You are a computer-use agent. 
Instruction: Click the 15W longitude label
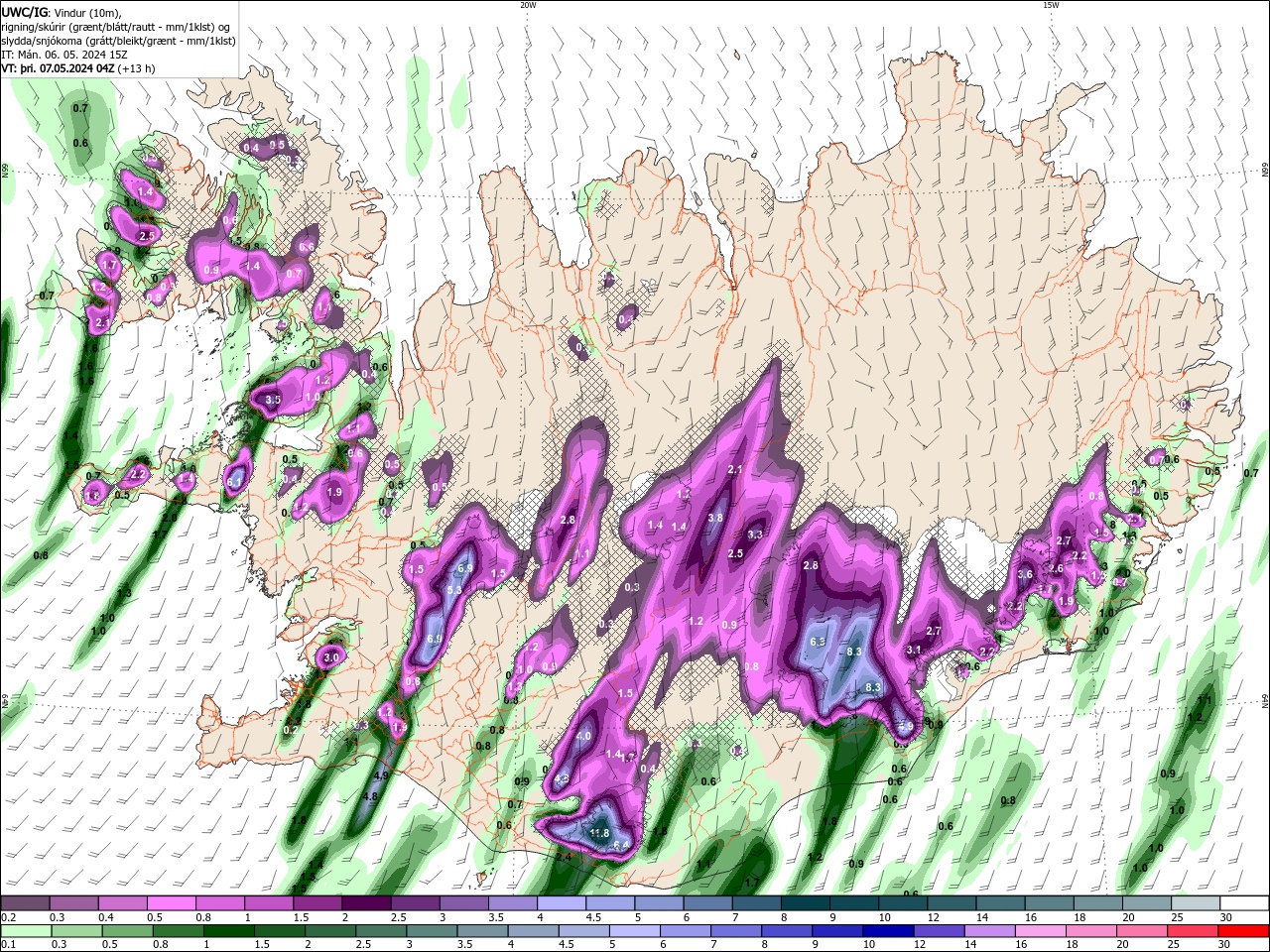coord(1051,5)
